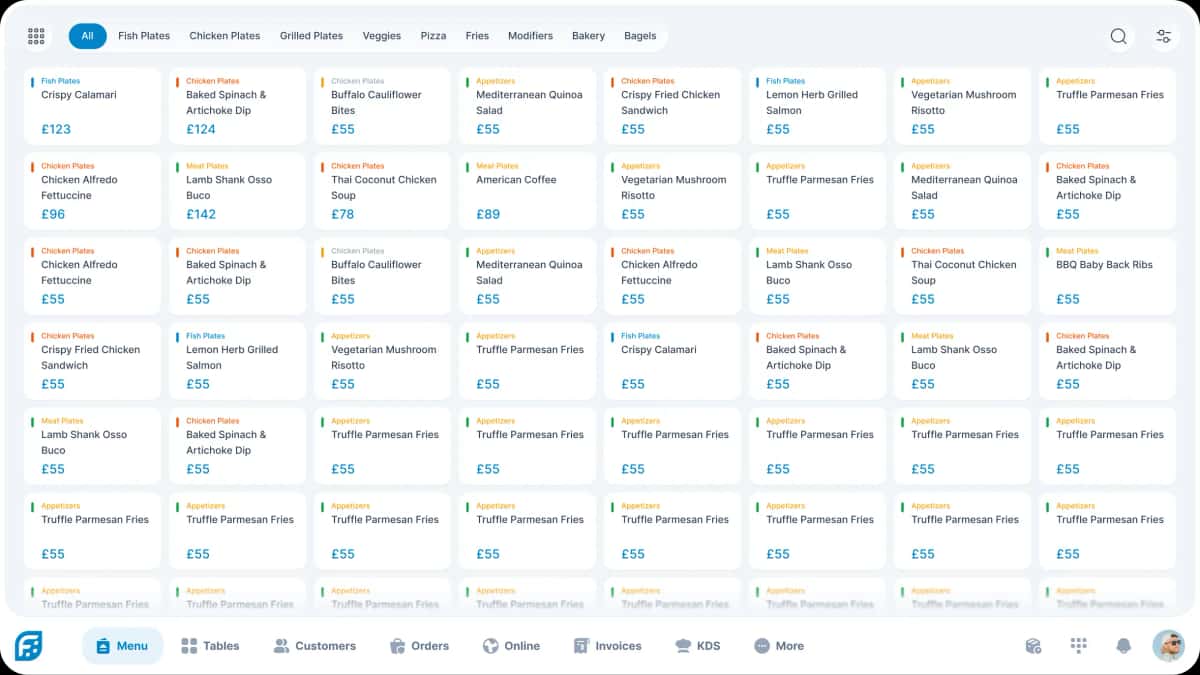This screenshot has height=675, width=1200.
Task: Open the numeric keypad icon
Action: click(1078, 645)
